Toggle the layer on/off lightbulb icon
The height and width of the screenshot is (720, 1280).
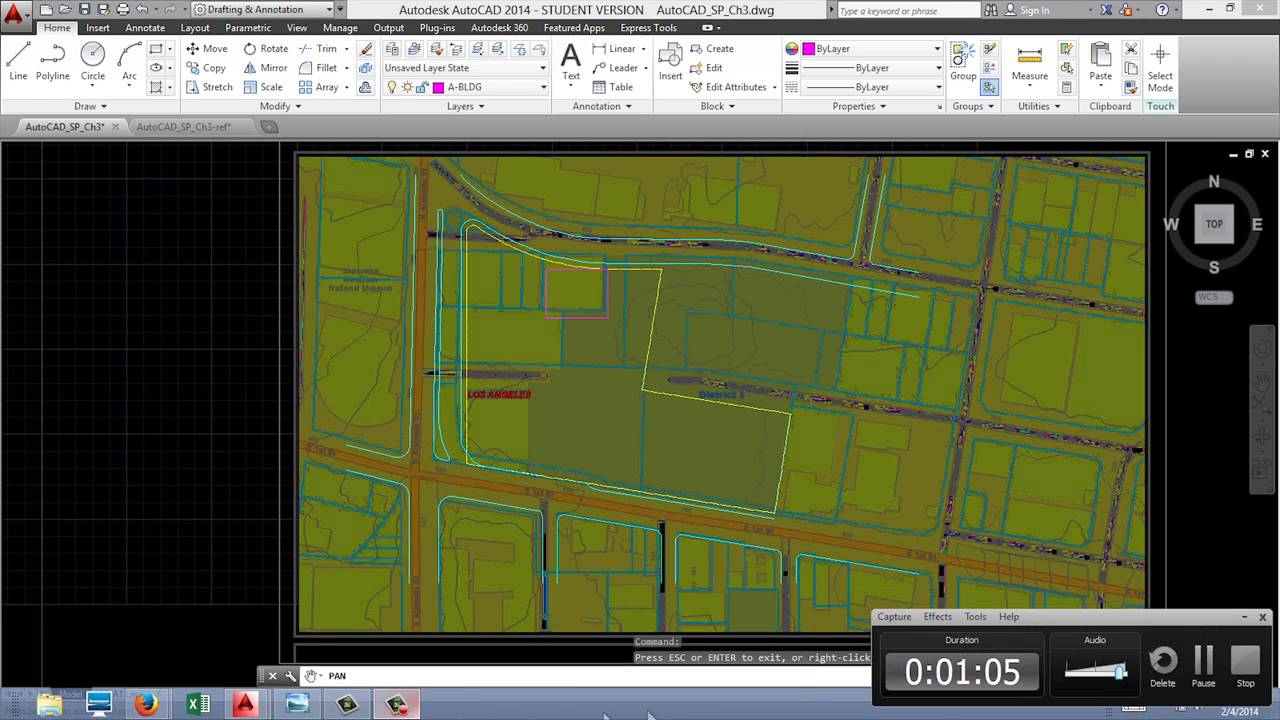click(x=392, y=88)
